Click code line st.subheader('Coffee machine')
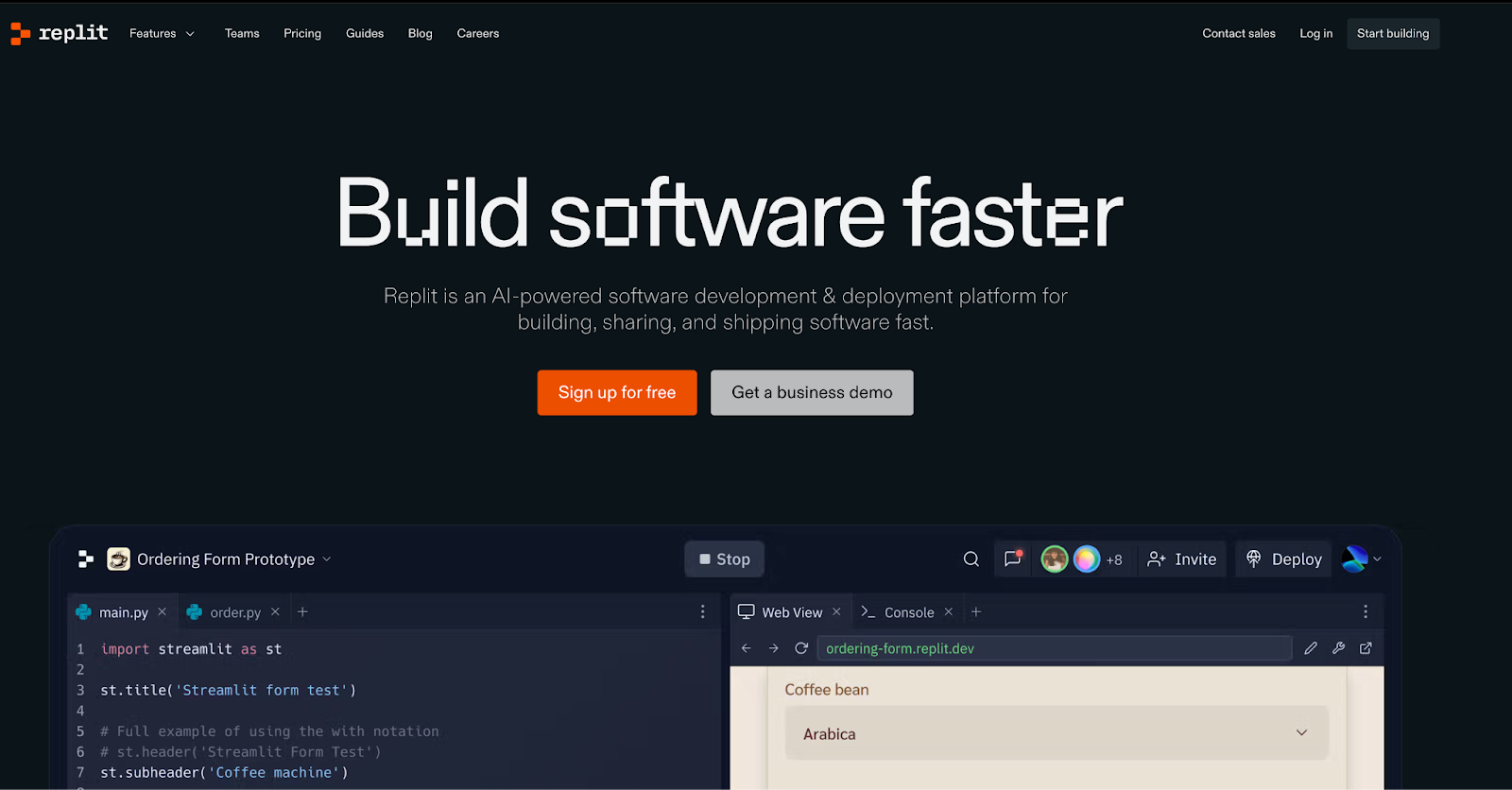 click(224, 772)
